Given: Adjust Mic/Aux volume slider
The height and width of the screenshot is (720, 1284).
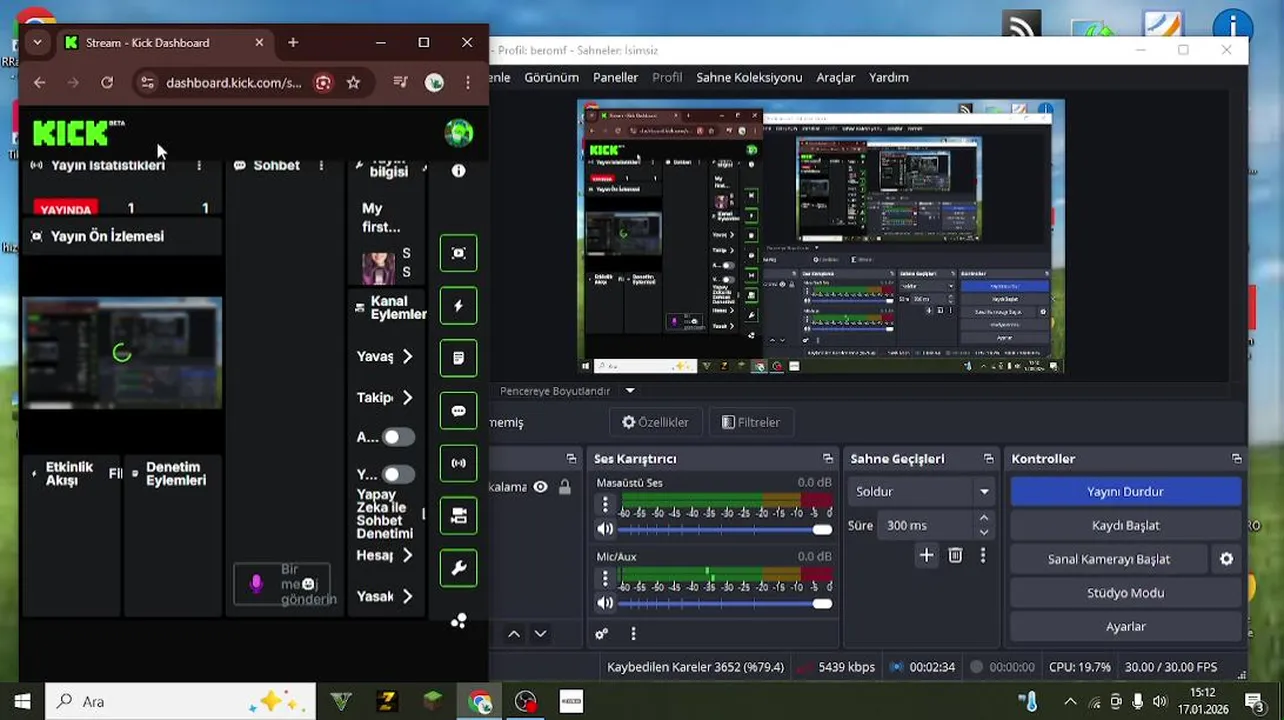Looking at the screenshot, I should tap(725, 604).
